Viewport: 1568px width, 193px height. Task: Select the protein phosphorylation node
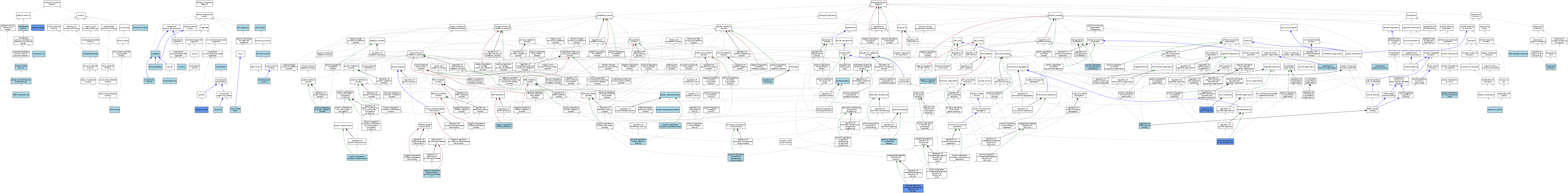tap(670, 94)
